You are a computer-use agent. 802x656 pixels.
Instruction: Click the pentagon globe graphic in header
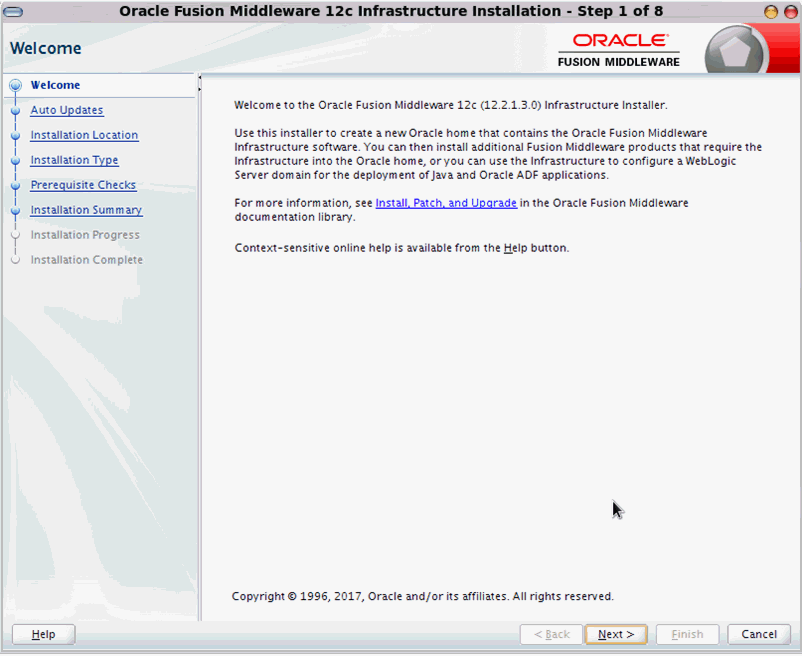tap(735, 52)
